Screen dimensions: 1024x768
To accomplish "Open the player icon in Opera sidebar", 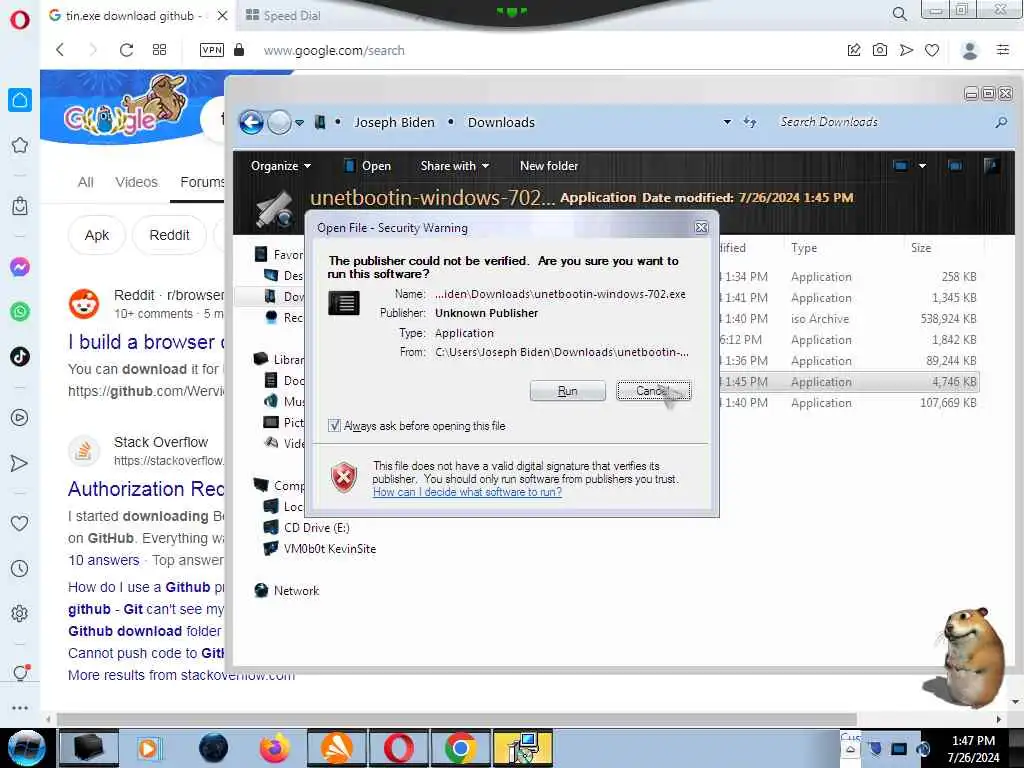I will click(20, 418).
